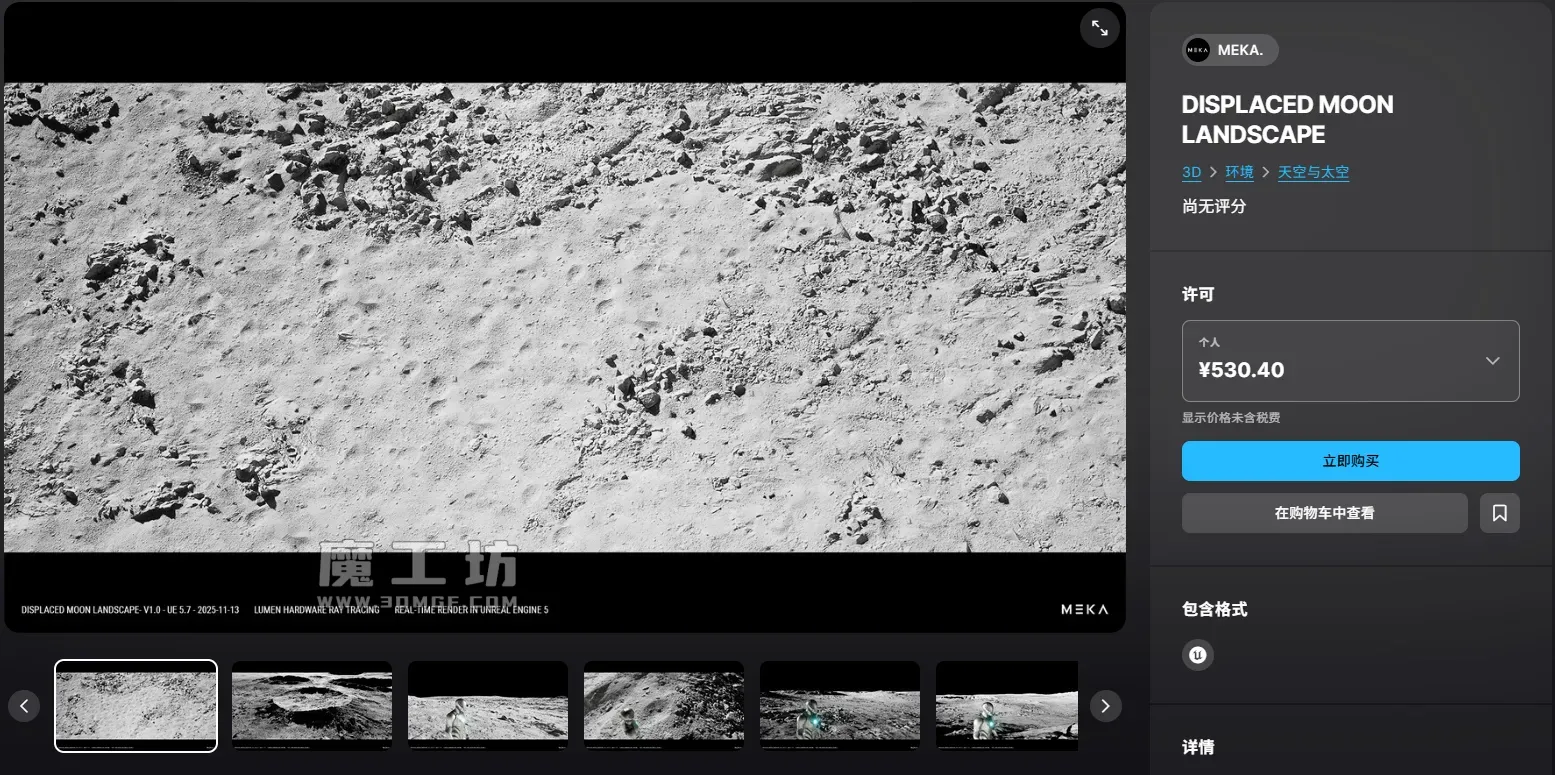Click the Unreal Engine format icon
The height and width of the screenshot is (775, 1555).
point(1197,655)
